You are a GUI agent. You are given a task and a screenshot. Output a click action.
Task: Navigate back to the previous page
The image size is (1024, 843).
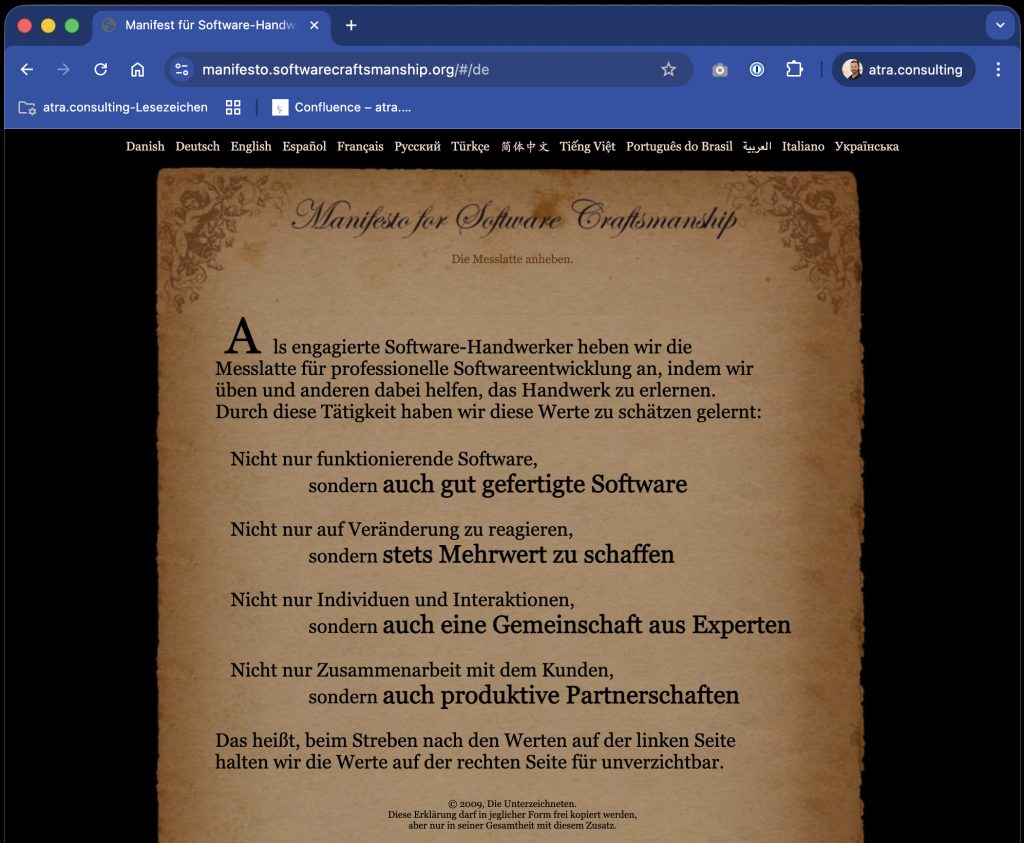click(27, 69)
